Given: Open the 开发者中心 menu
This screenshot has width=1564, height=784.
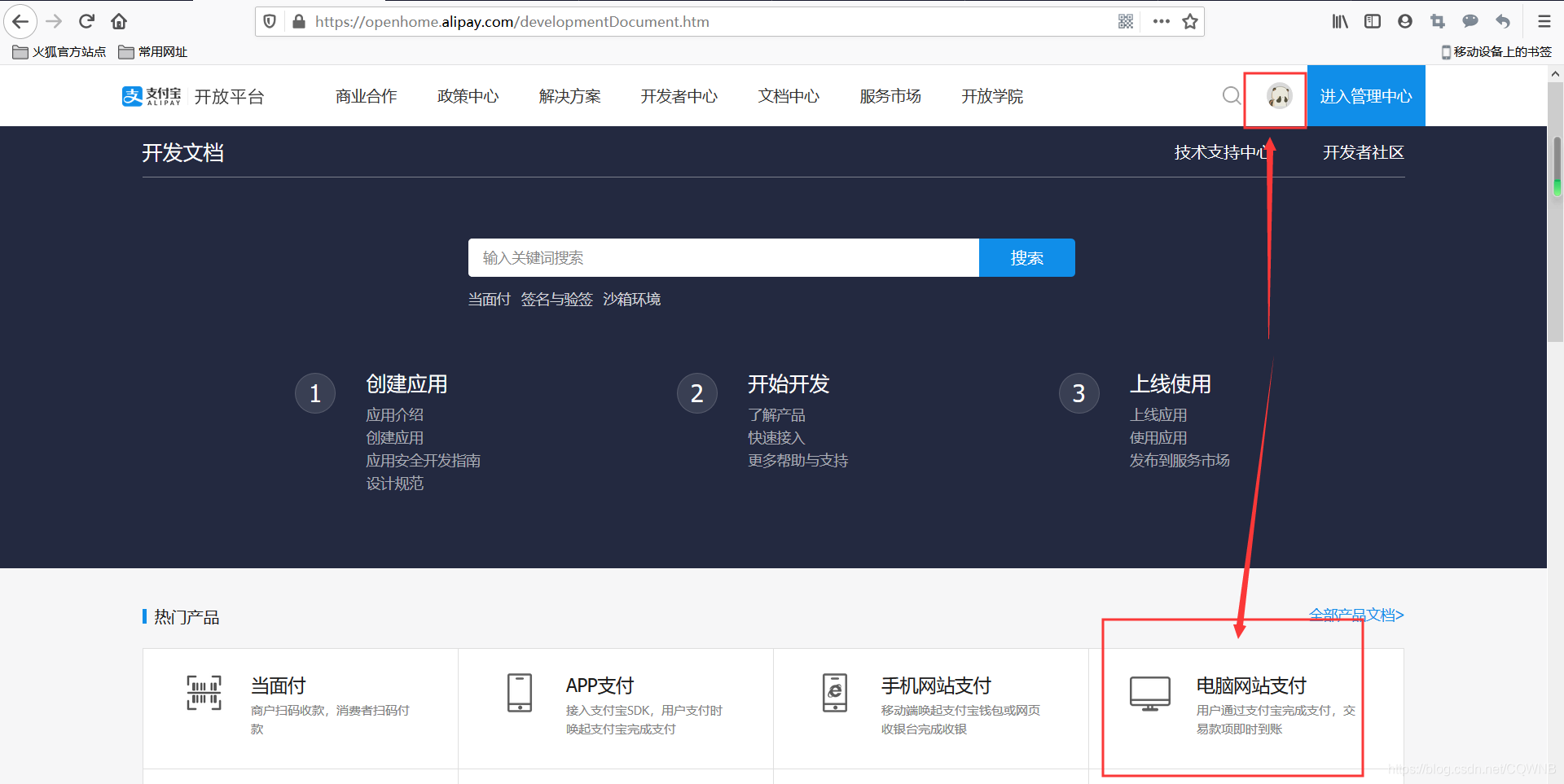Looking at the screenshot, I should (x=679, y=96).
